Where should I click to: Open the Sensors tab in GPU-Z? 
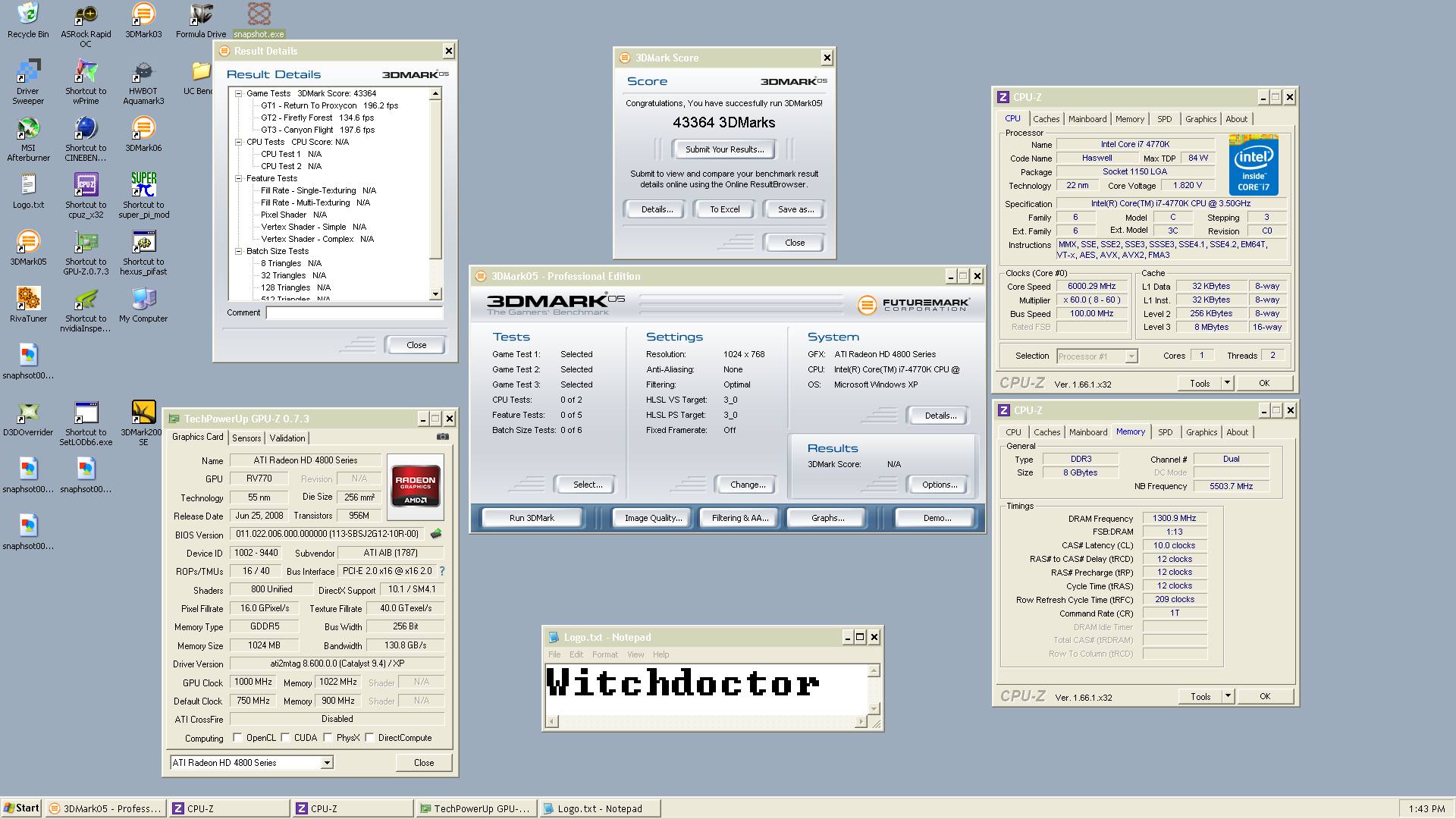246,438
